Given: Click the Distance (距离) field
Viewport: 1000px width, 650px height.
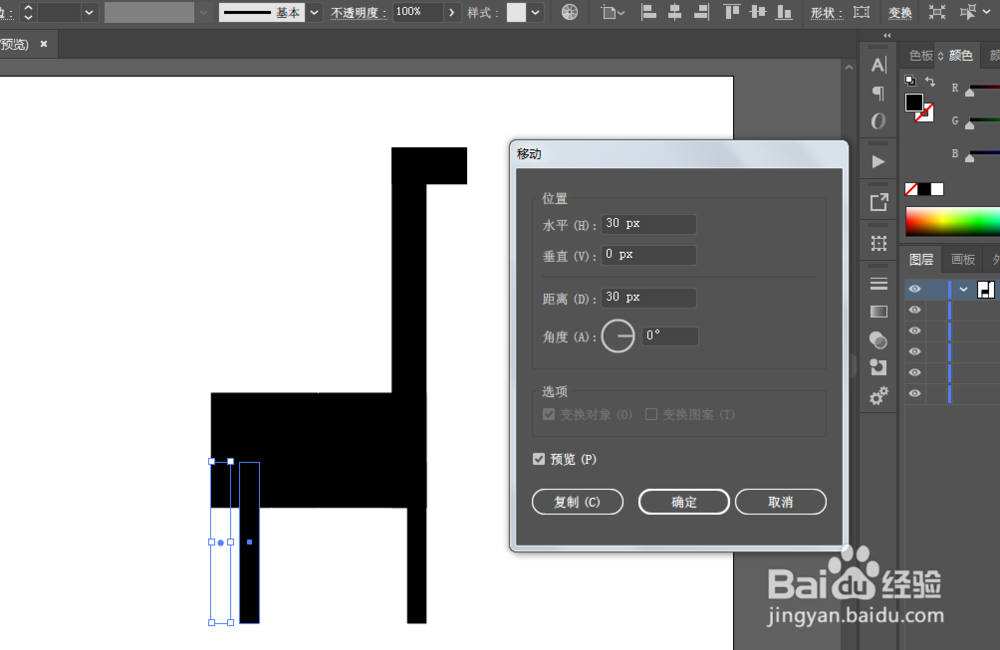Looking at the screenshot, I should point(649,298).
